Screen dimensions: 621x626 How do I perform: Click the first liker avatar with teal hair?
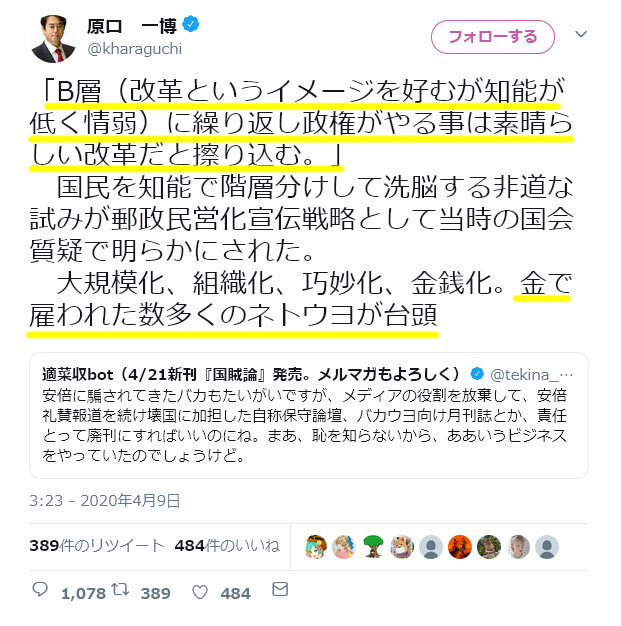pos(316,547)
